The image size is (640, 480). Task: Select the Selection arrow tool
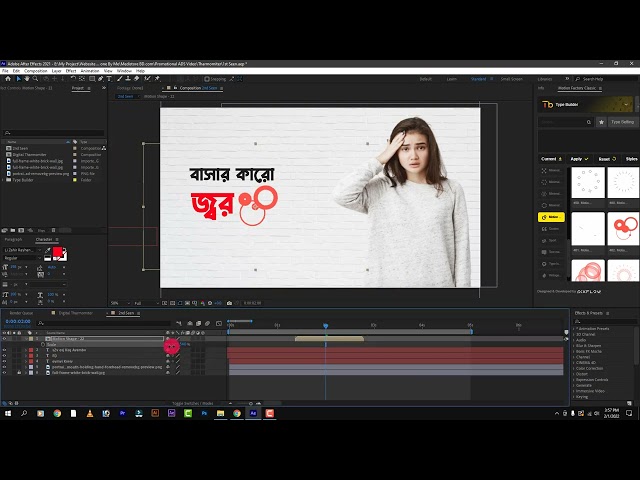(x=18, y=79)
